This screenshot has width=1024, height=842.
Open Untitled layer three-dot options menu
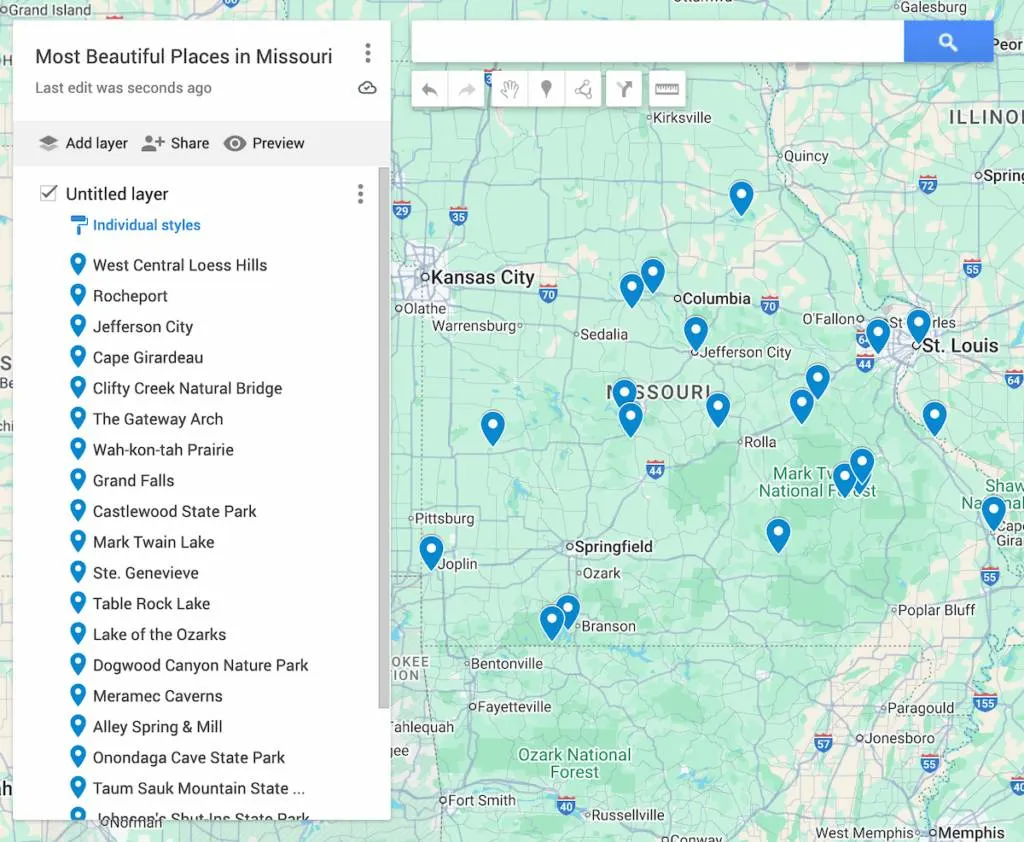pos(360,194)
